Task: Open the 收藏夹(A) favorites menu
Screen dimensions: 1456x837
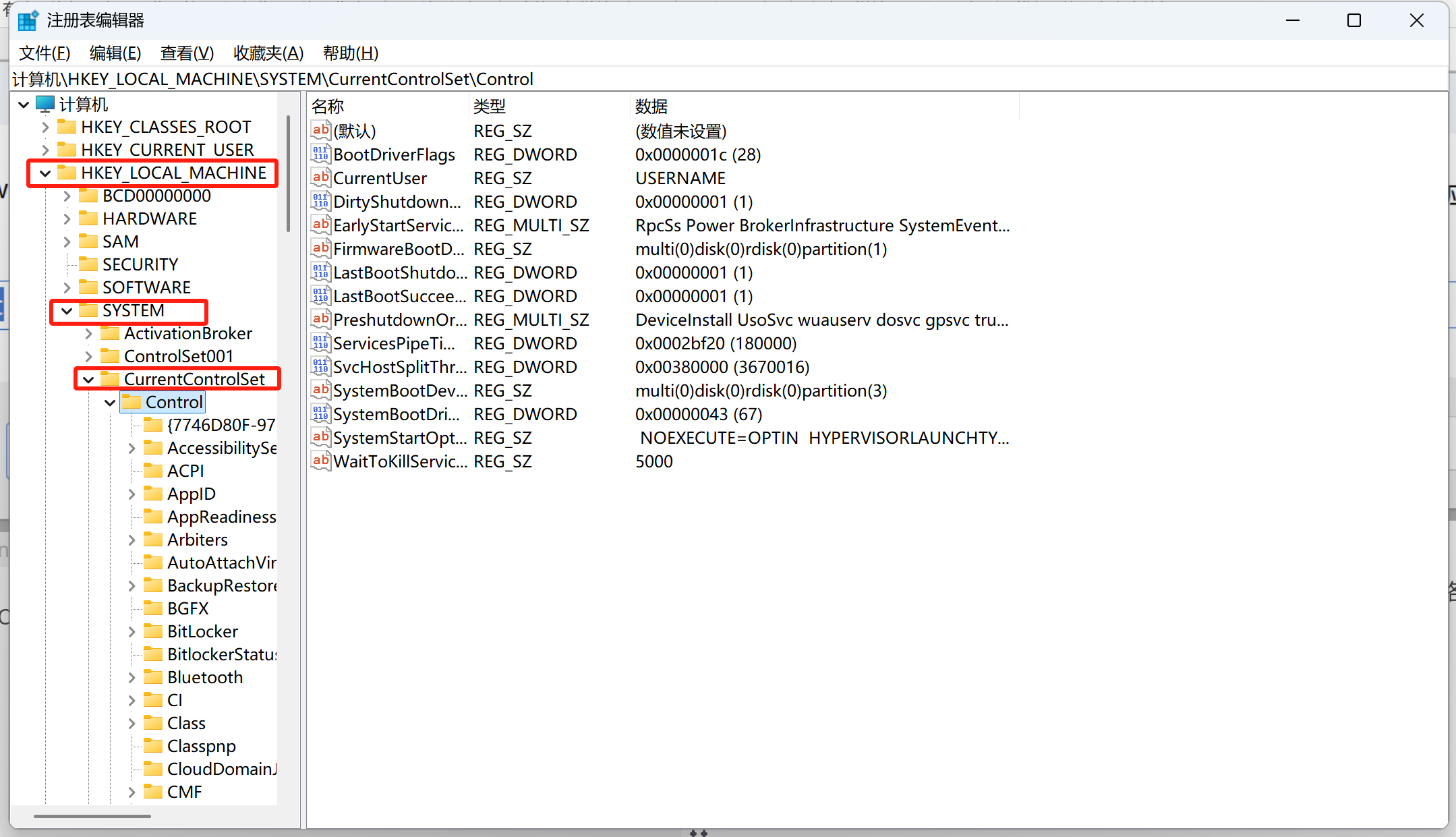Action: 268,53
